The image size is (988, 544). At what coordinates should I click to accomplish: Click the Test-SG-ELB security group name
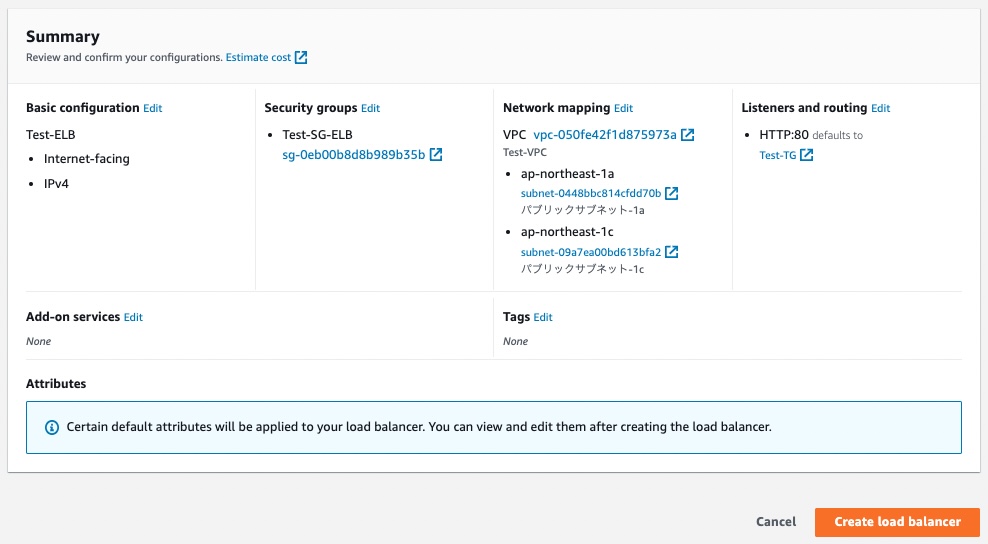coord(318,135)
